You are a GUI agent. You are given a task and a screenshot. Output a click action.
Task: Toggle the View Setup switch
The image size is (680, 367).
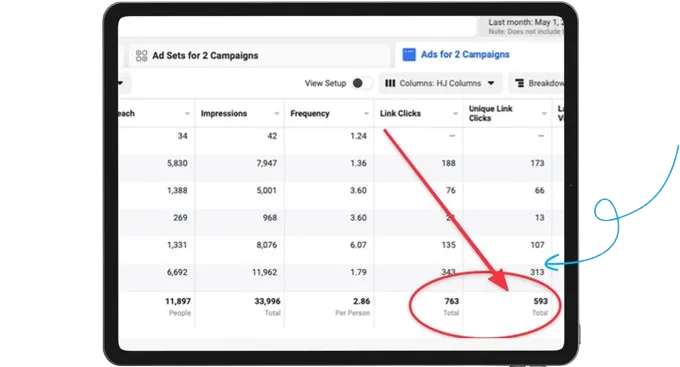[x=362, y=83]
